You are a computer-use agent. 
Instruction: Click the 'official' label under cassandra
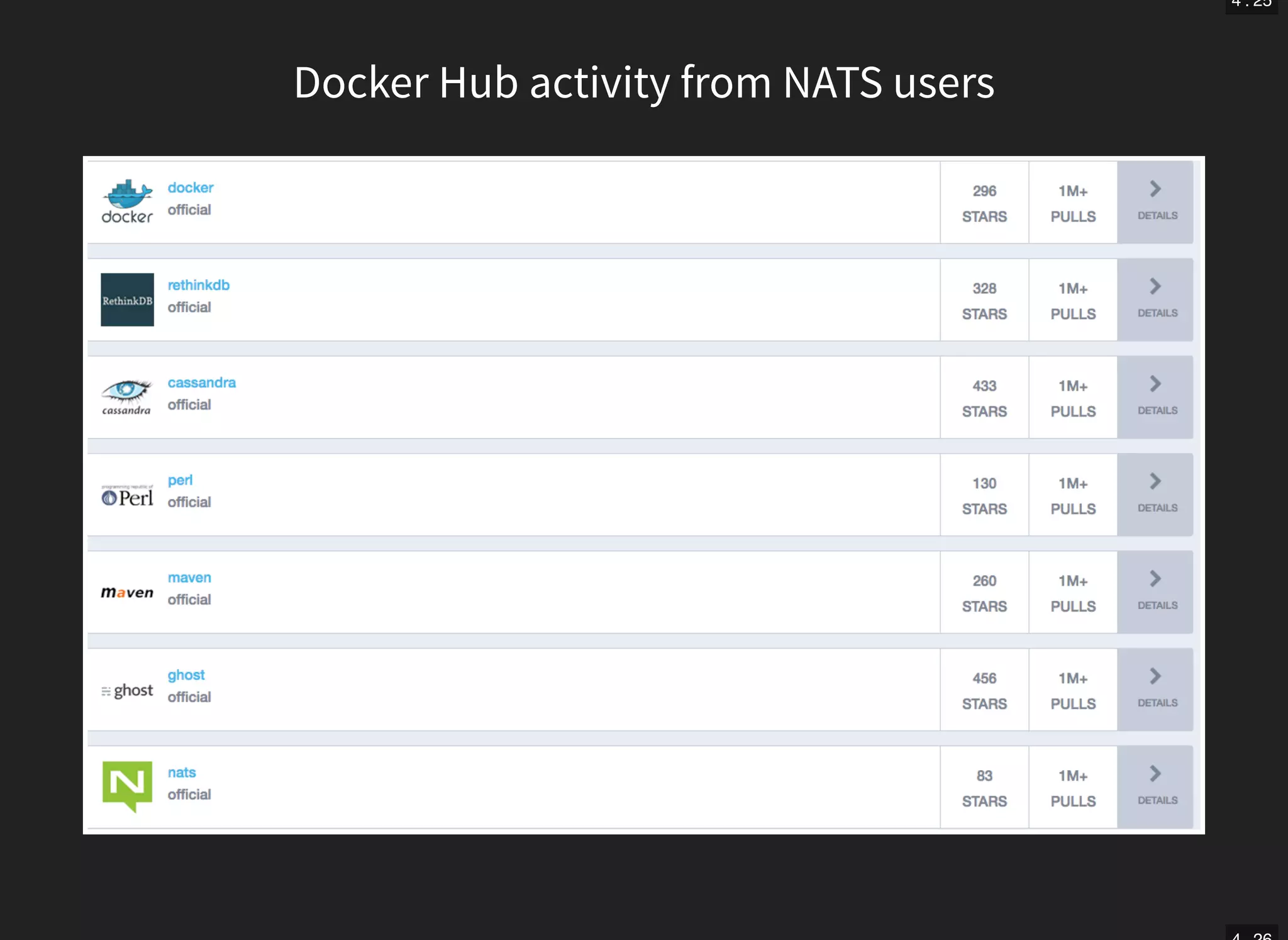(189, 405)
